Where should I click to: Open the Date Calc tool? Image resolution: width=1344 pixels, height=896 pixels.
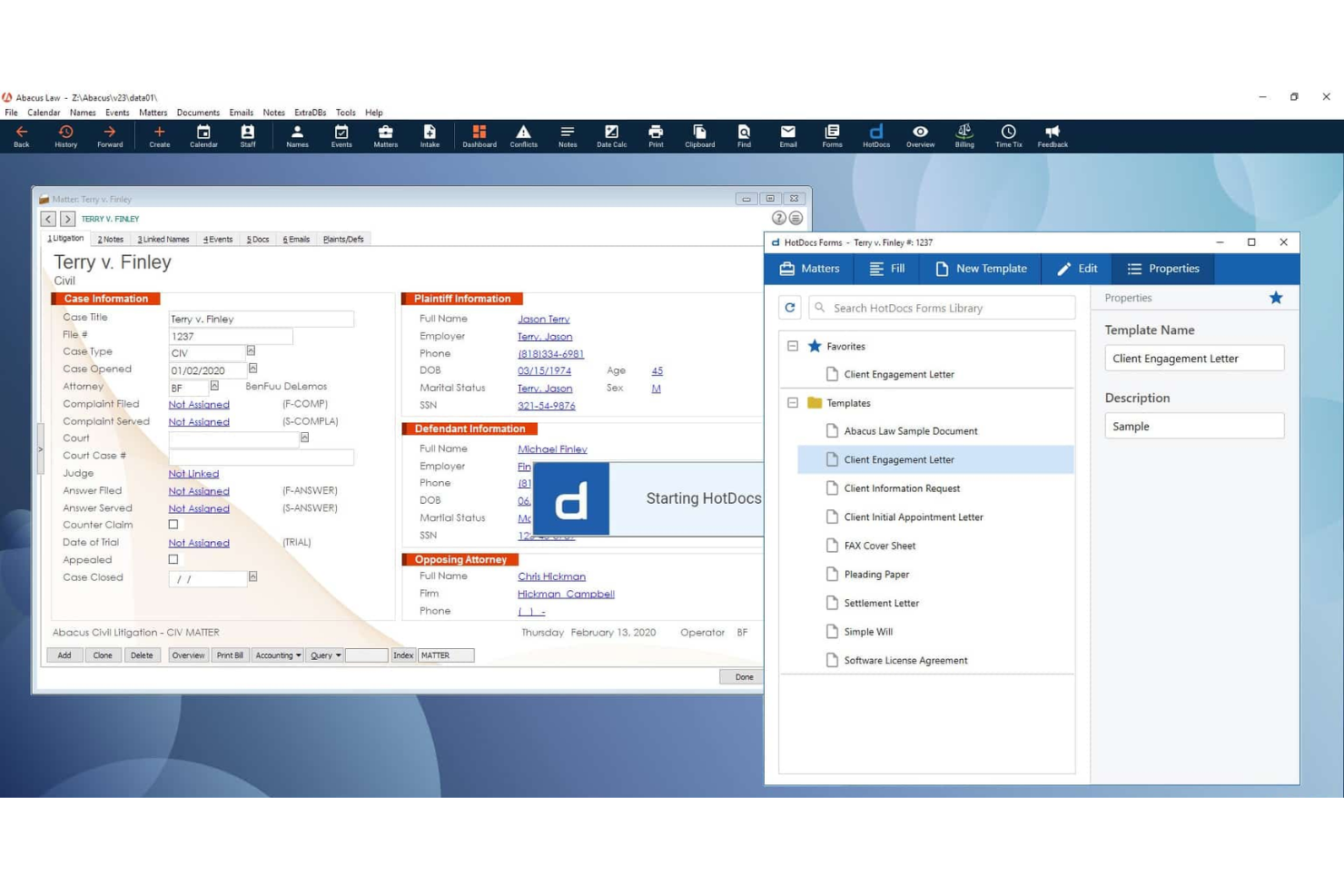[x=611, y=136]
